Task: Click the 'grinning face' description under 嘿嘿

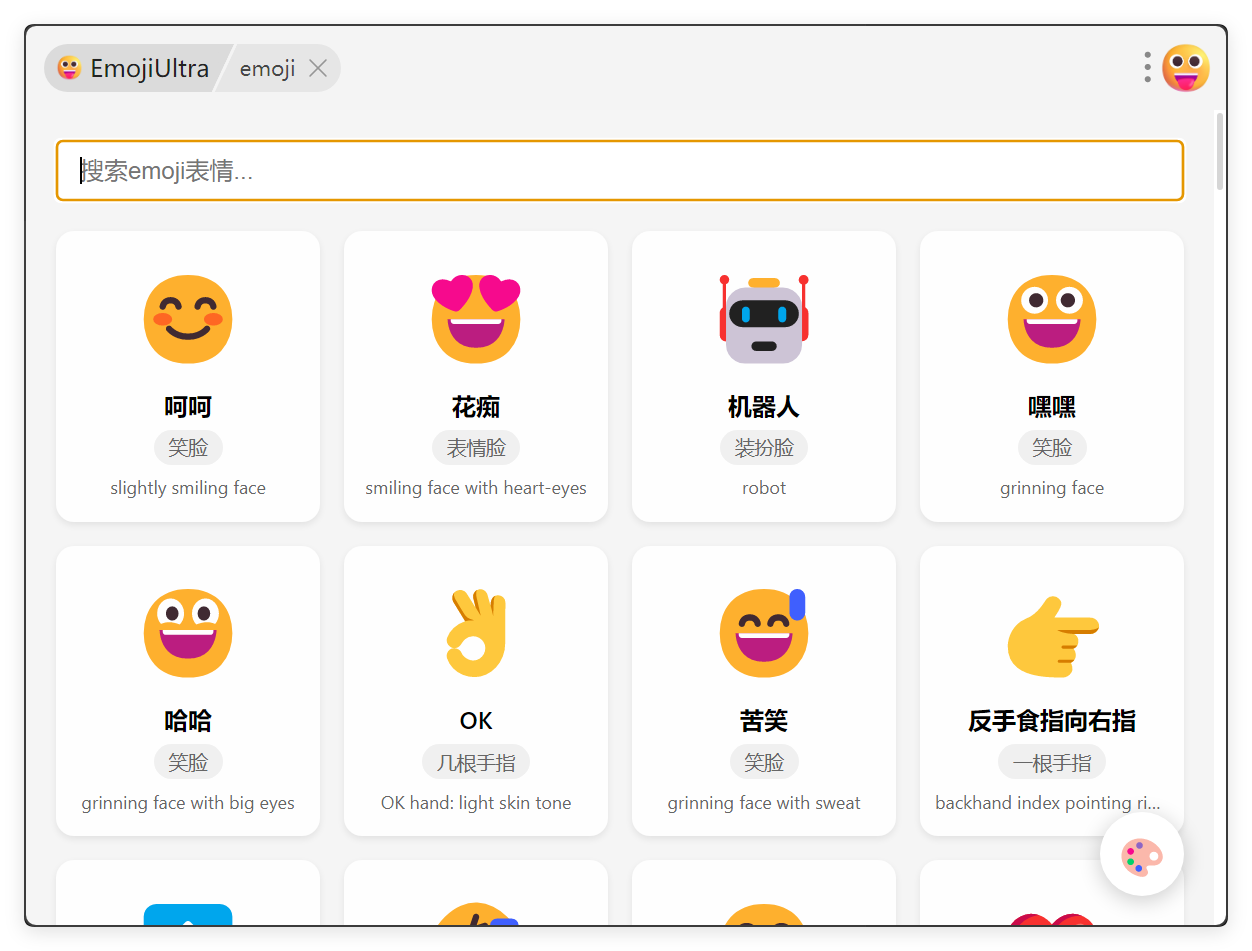Action: click(x=1052, y=488)
